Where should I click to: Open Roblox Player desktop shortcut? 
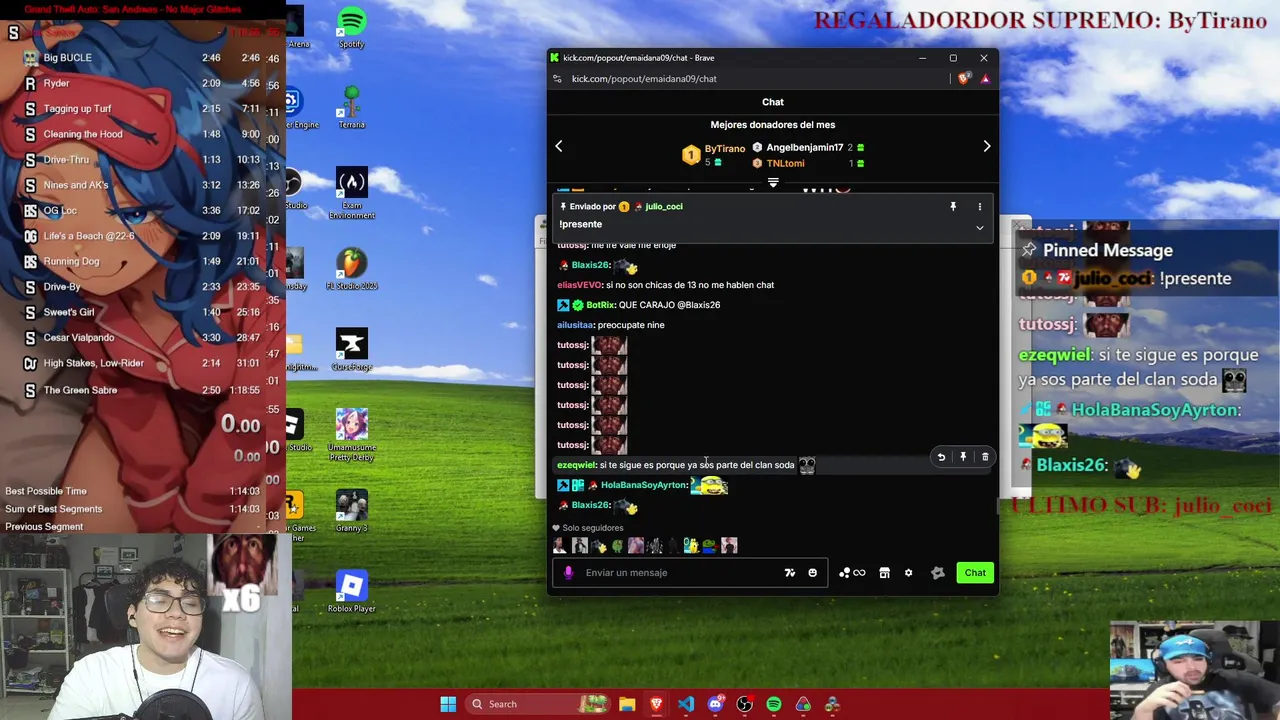(351, 591)
